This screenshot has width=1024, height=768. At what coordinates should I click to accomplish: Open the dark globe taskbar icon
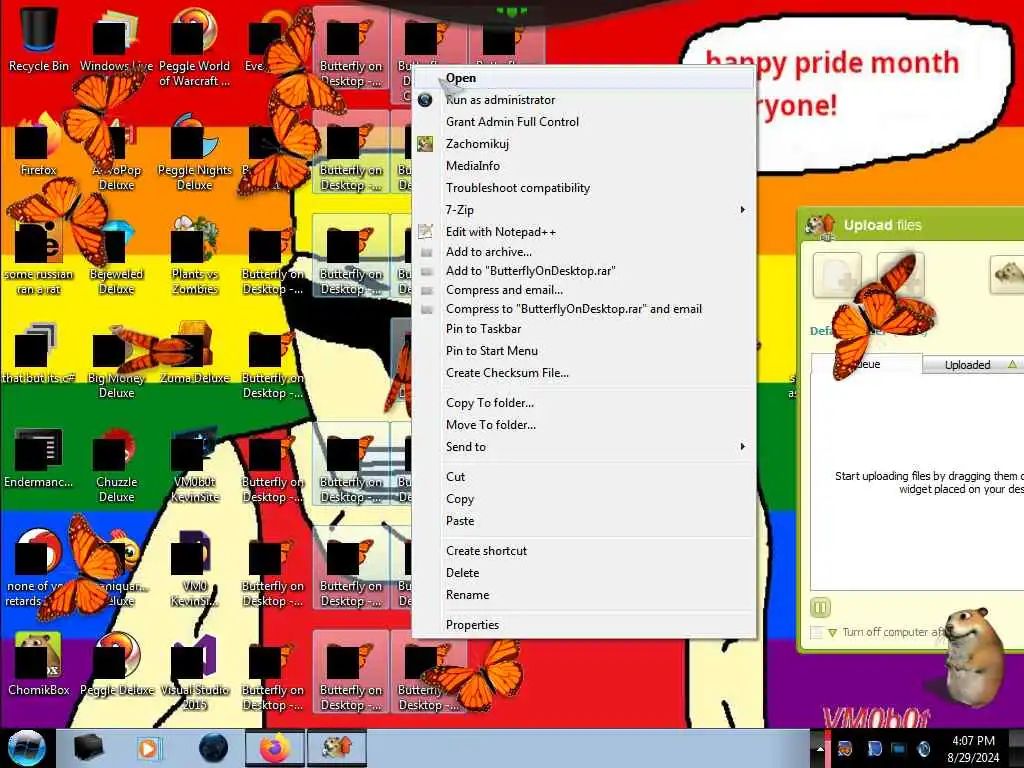coord(213,748)
